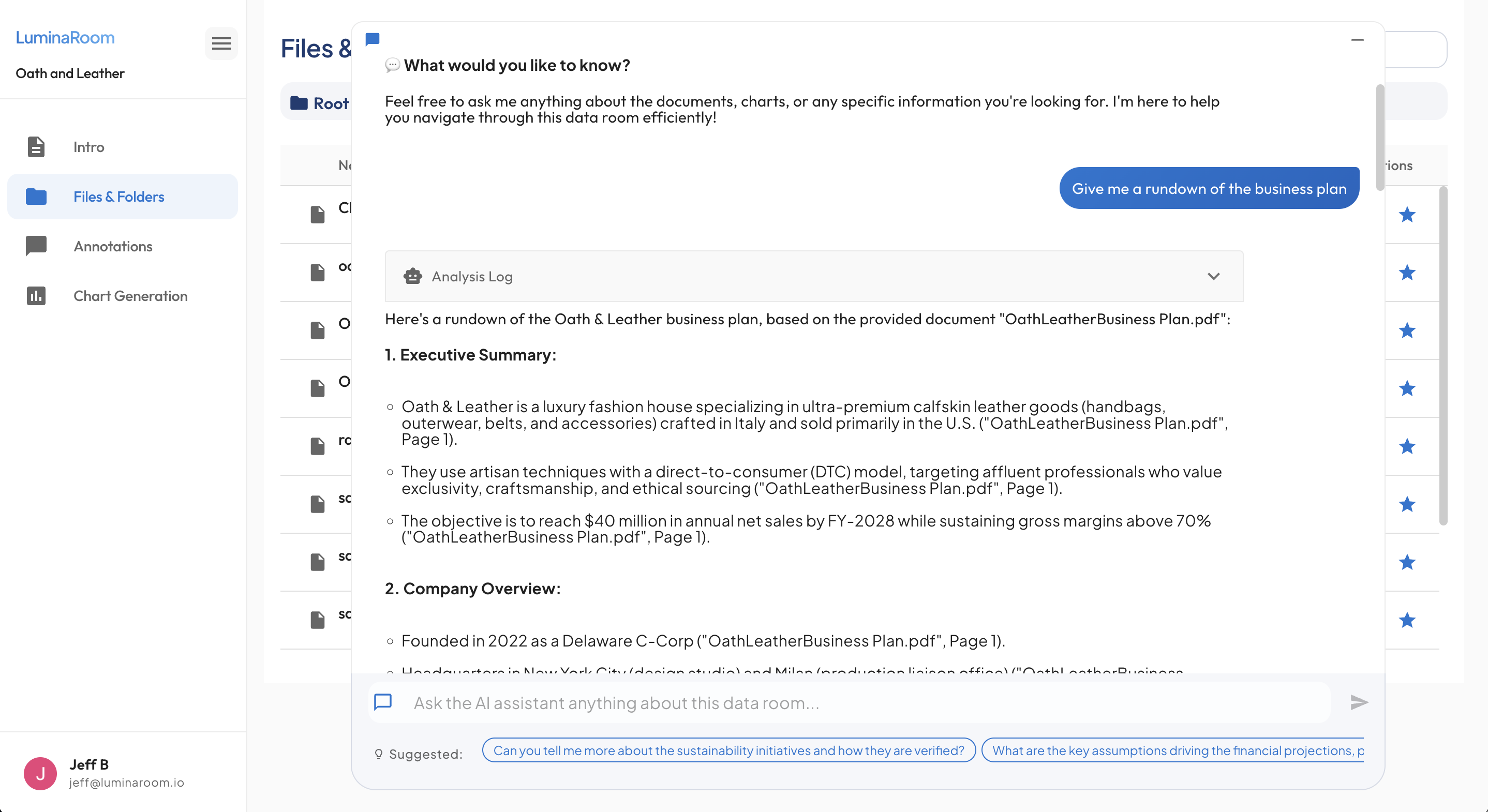Click the Suggested lightbulb icon

tap(378, 754)
